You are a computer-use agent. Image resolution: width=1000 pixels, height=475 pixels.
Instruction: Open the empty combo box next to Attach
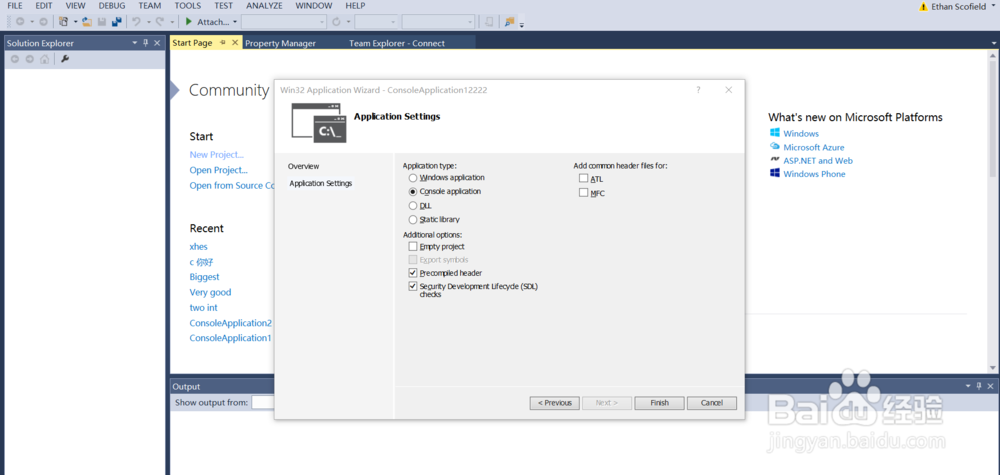[x=284, y=22]
